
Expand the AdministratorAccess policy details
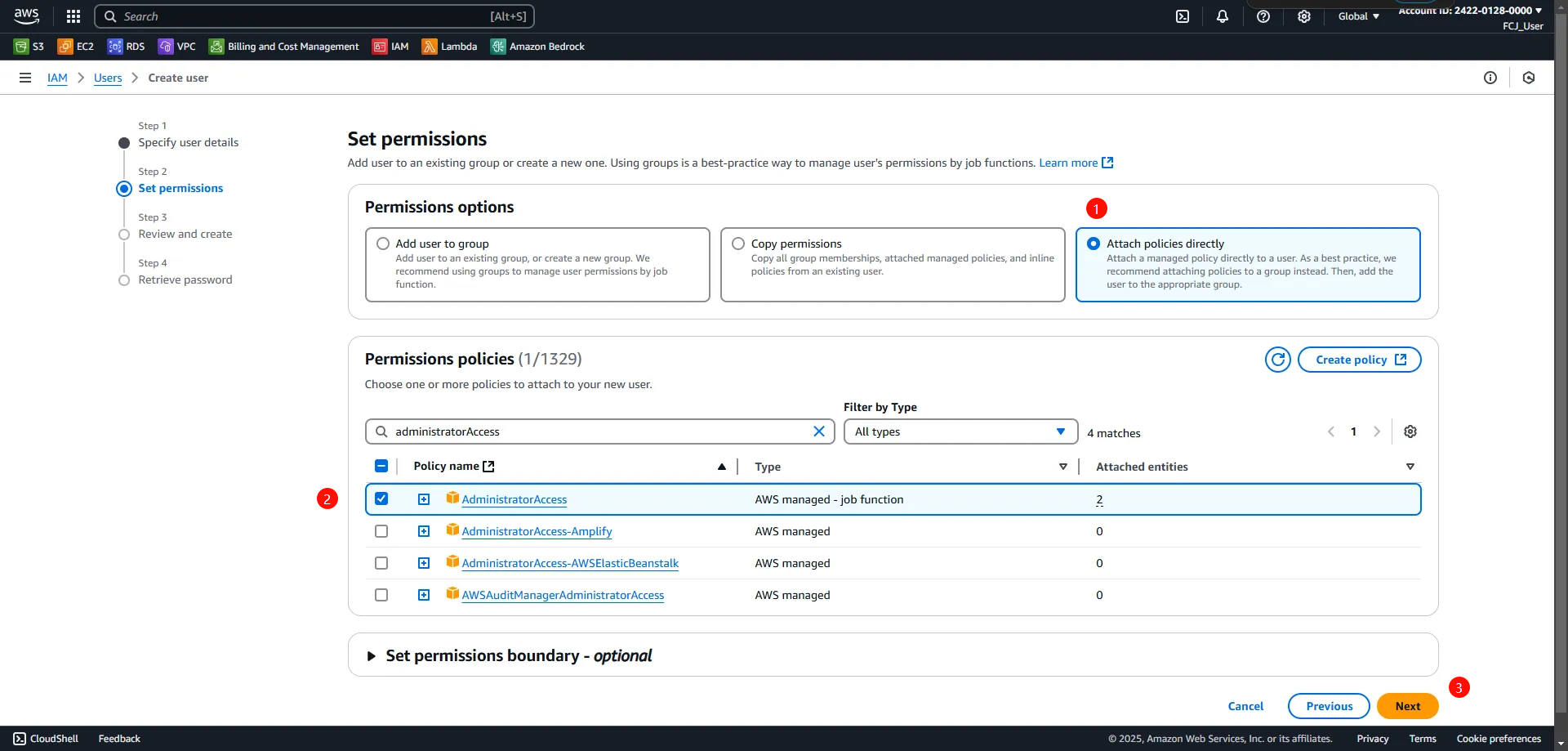(424, 499)
